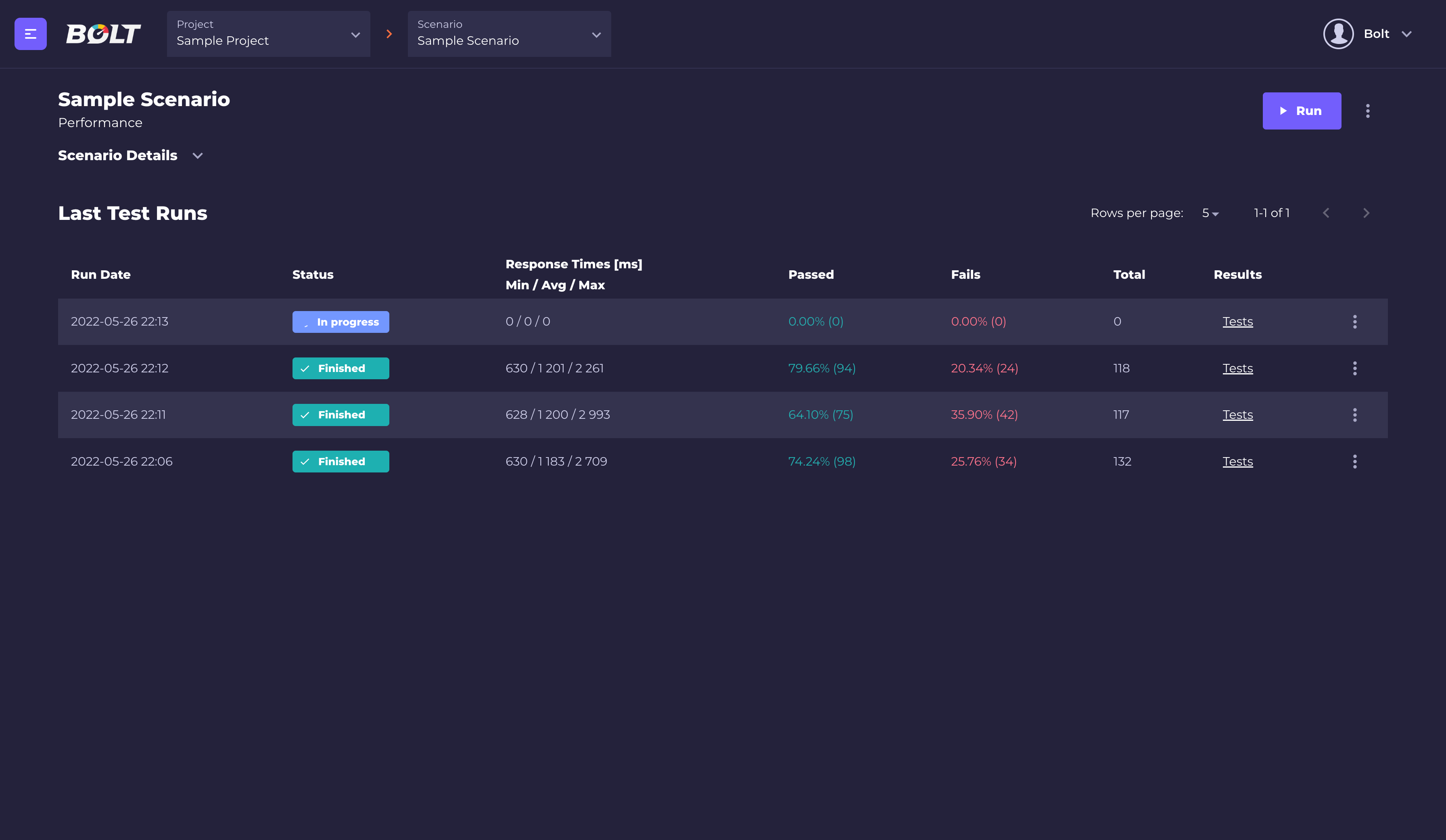
Task: Click the Finished badge on 22:11 row
Action: click(340, 414)
